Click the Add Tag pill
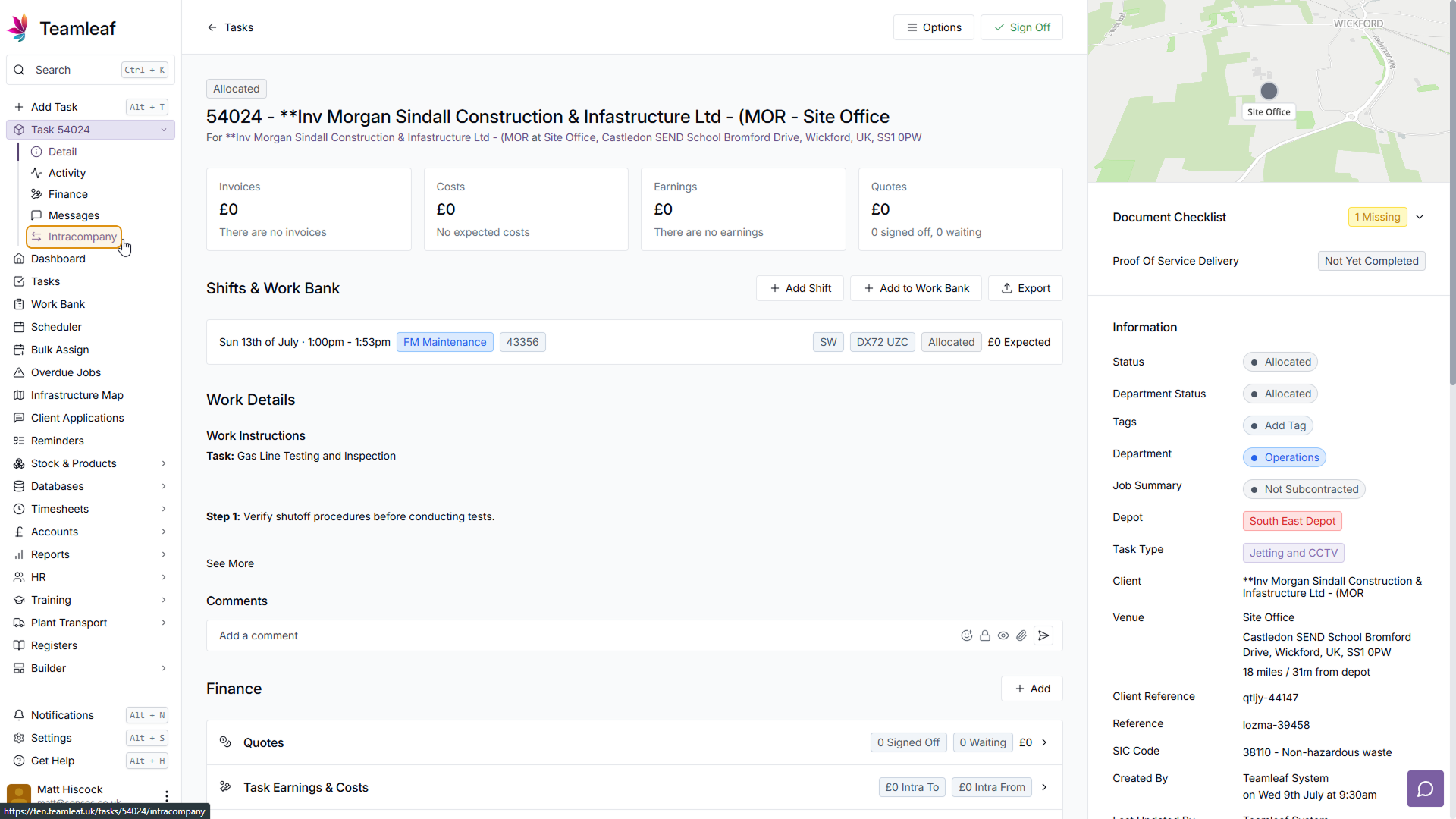 pyautogui.click(x=1278, y=425)
